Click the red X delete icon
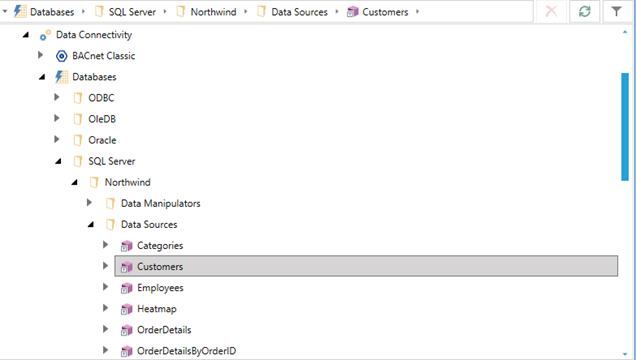Screen dimensions: 636x360 551,11
